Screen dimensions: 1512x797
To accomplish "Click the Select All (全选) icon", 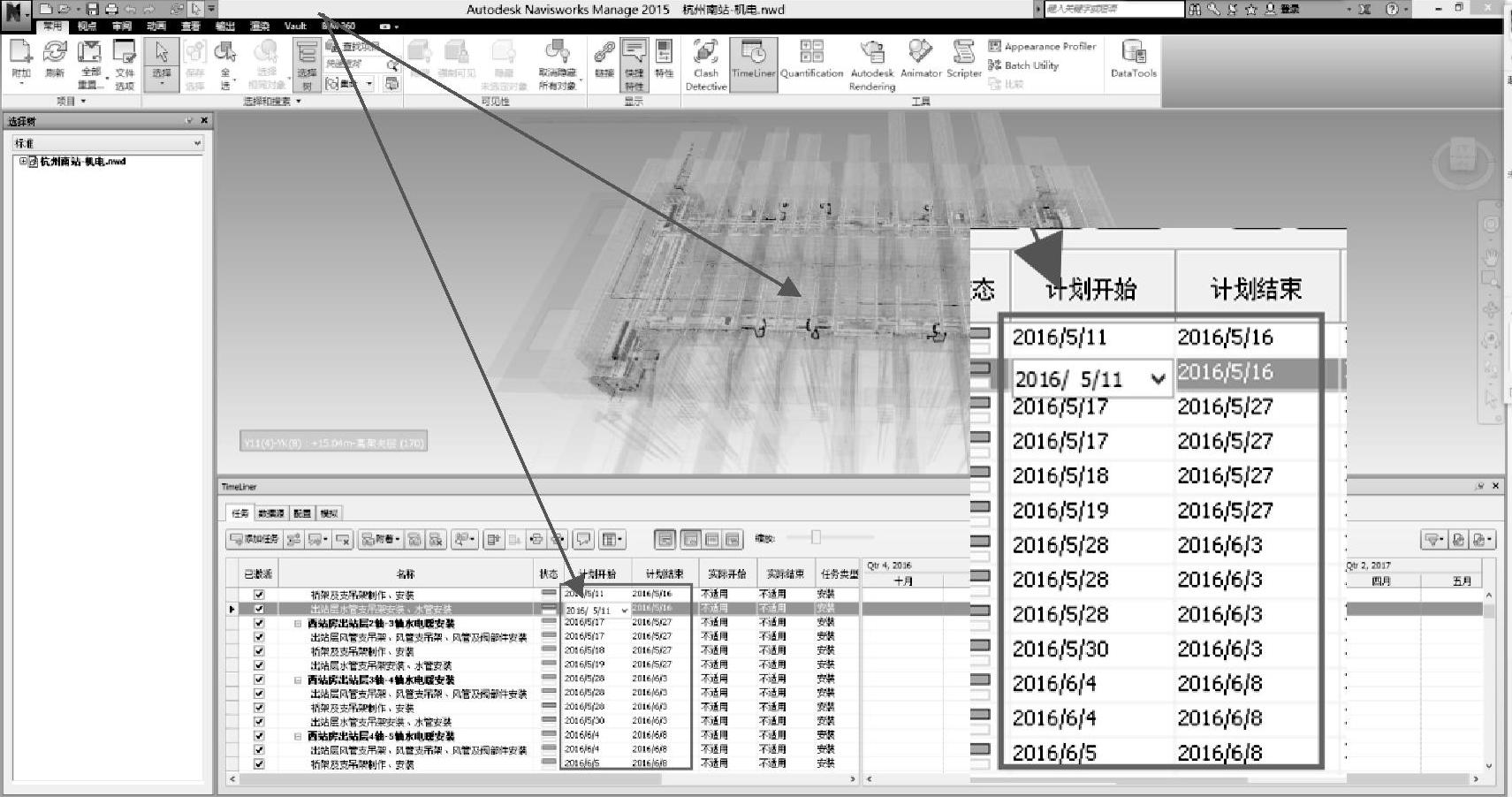I will 226,64.
